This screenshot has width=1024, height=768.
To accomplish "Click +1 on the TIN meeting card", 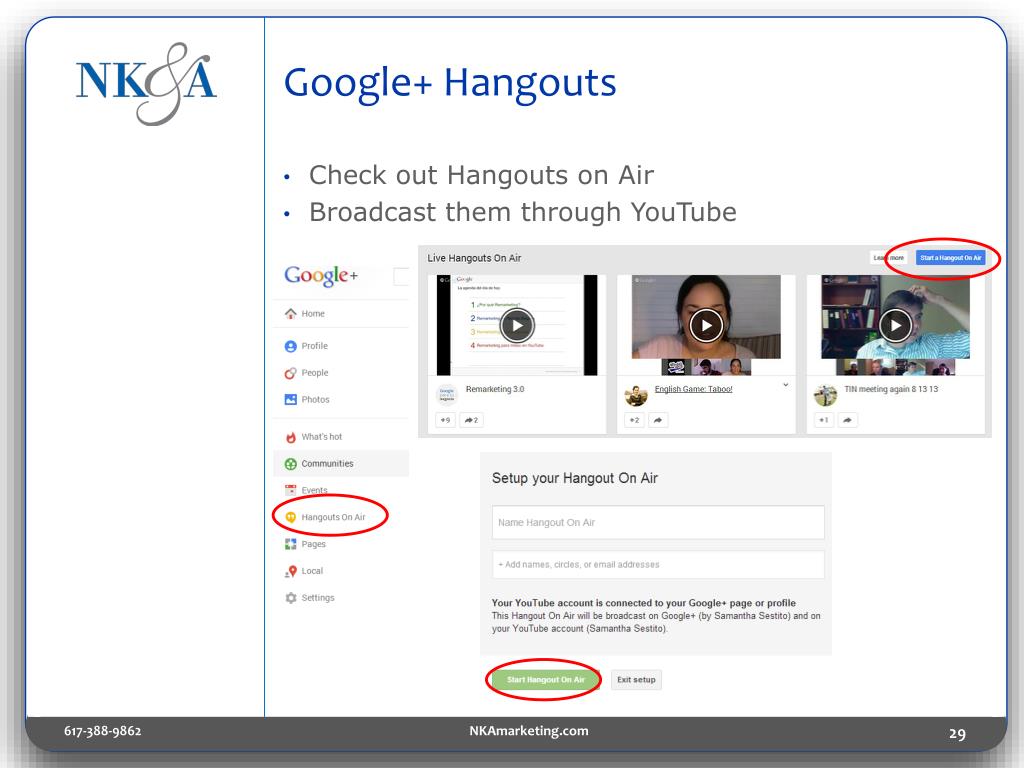I will coord(824,420).
